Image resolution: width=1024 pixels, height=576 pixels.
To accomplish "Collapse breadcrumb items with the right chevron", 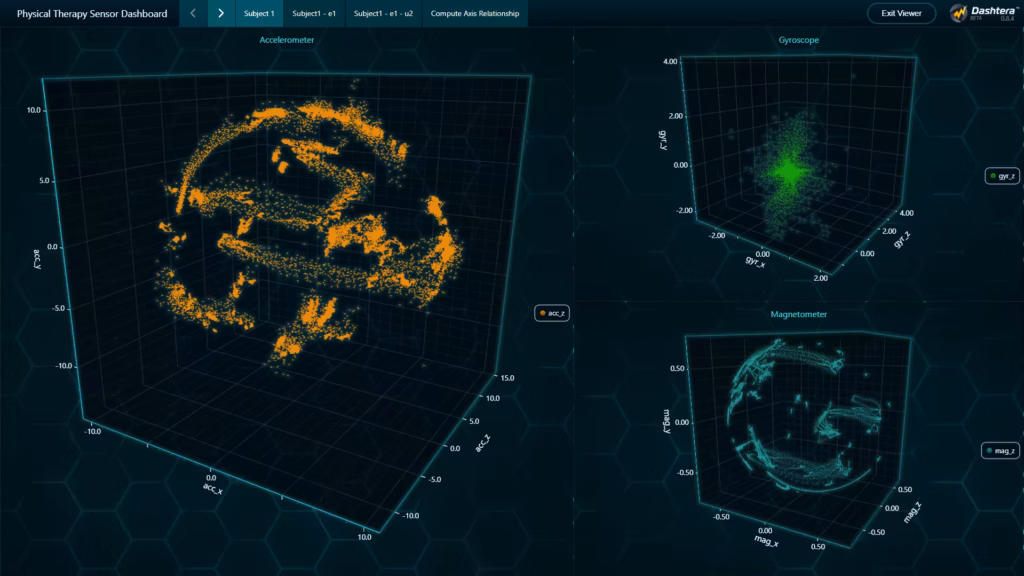I will pos(219,14).
